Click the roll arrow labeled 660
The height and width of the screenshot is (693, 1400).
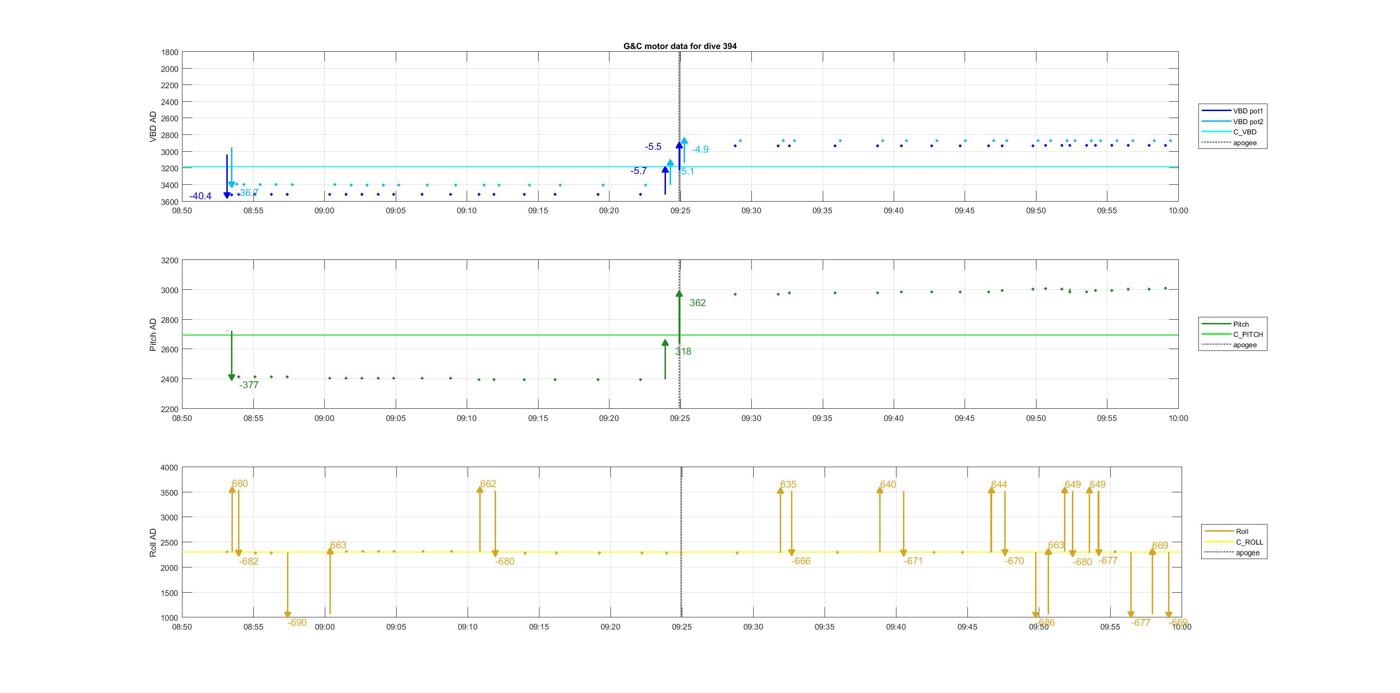click(x=232, y=518)
